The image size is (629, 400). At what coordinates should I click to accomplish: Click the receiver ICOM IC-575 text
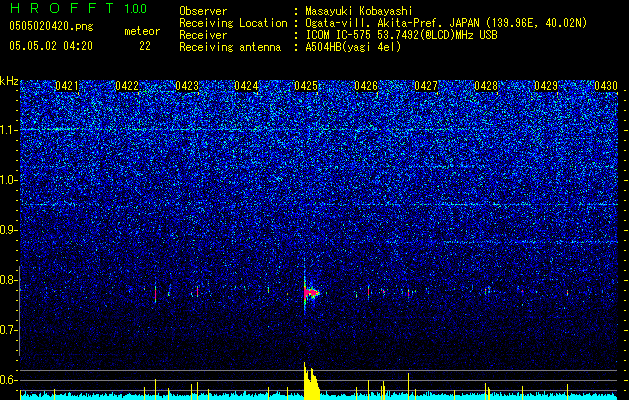click(339, 35)
